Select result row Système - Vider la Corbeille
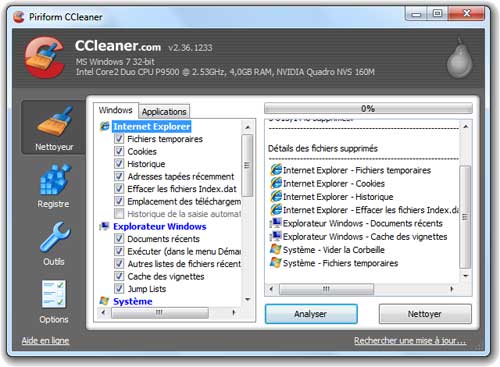The height and width of the screenshot is (367, 500). coord(327,250)
